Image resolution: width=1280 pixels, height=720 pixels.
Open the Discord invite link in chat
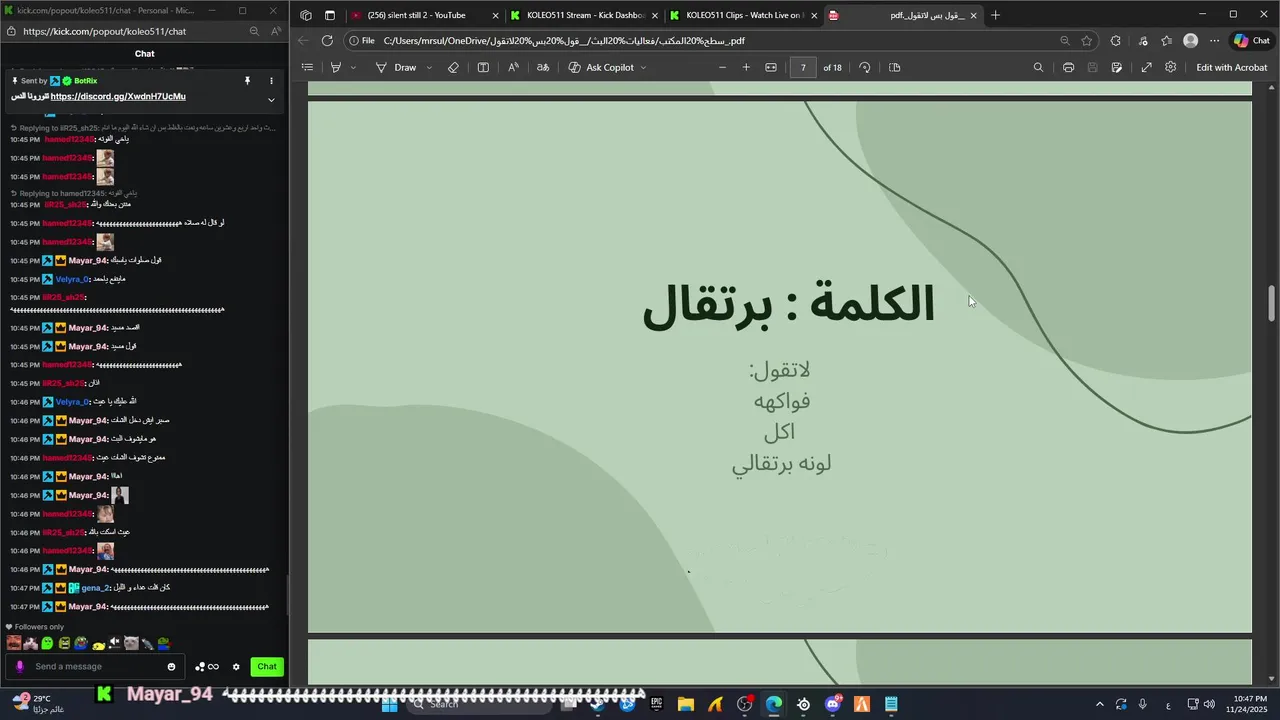tap(118, 96)
